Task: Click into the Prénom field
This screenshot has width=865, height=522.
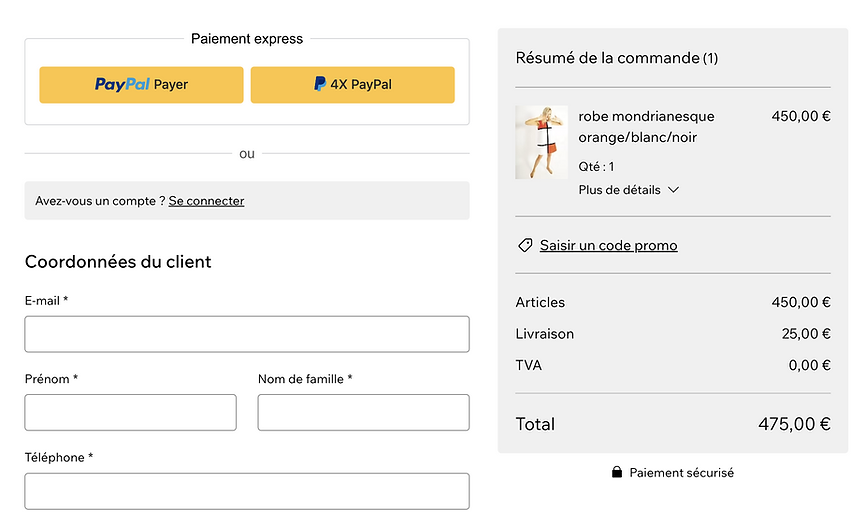Action: pos(131,412)
